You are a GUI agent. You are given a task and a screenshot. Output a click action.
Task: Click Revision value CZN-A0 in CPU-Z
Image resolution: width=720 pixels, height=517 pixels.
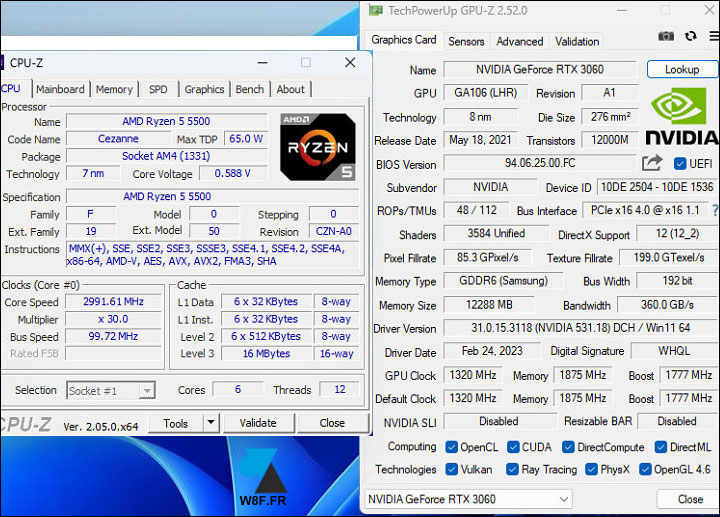334,231
